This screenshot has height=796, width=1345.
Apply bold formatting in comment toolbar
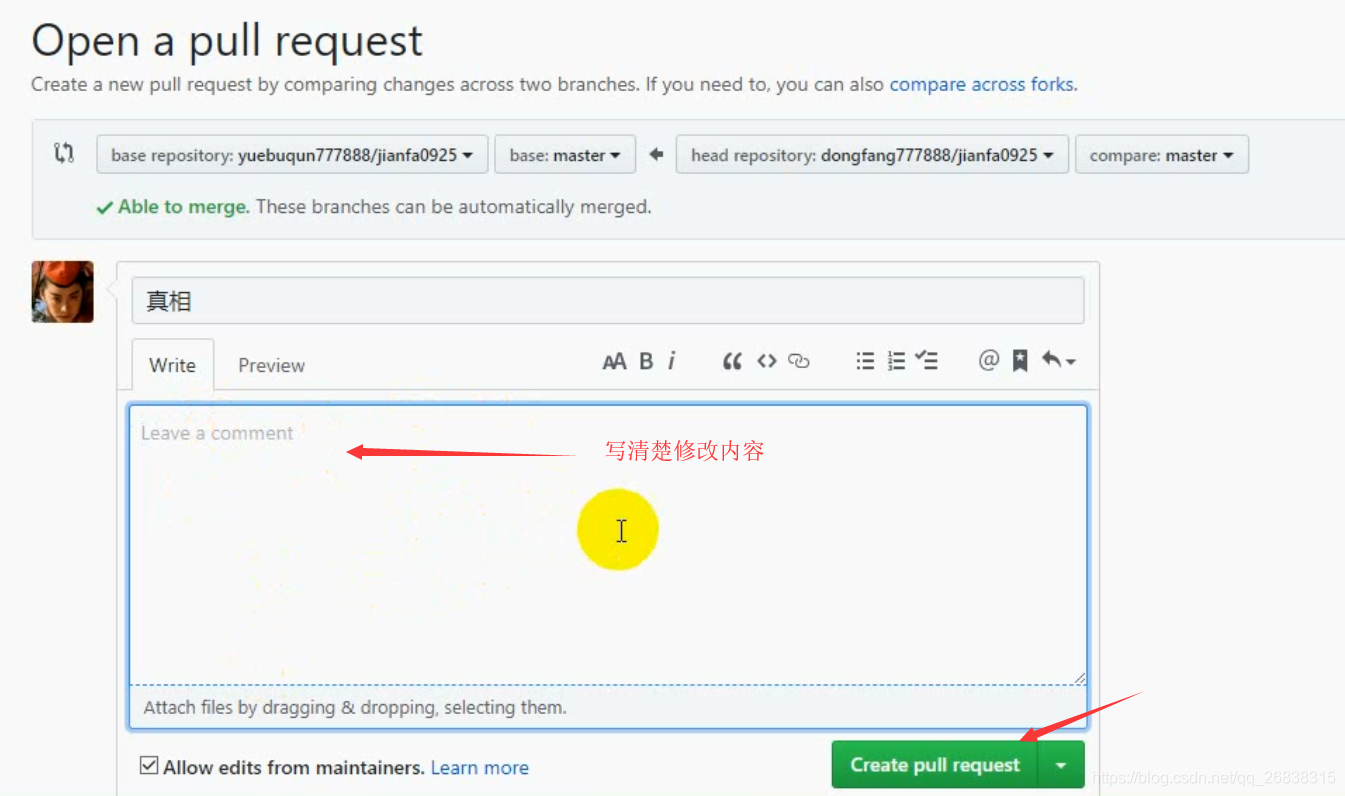pos(646,362)
